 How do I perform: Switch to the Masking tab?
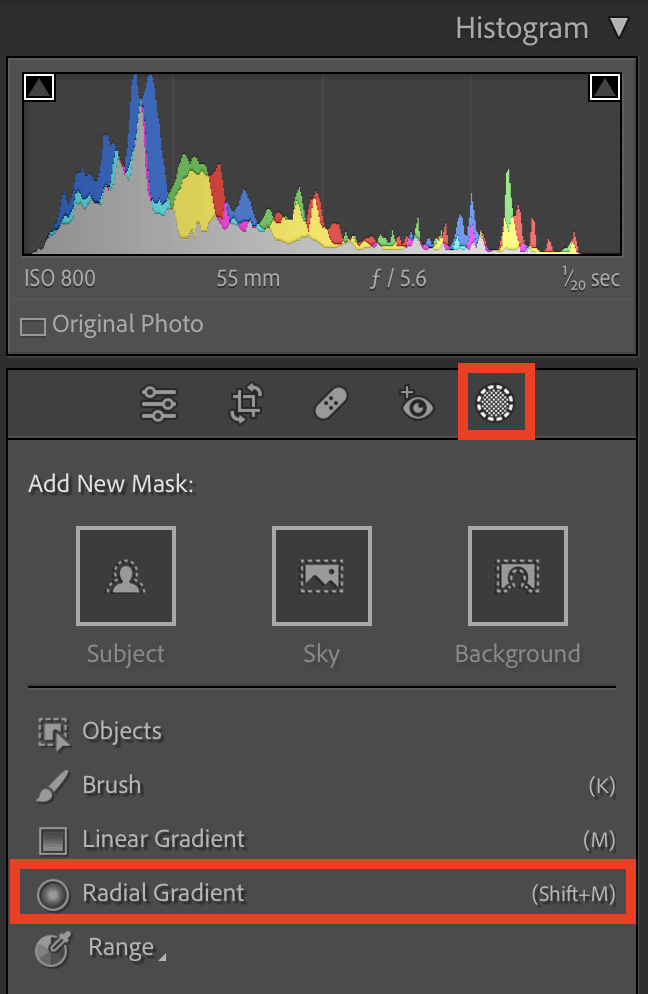coord(497,403)
